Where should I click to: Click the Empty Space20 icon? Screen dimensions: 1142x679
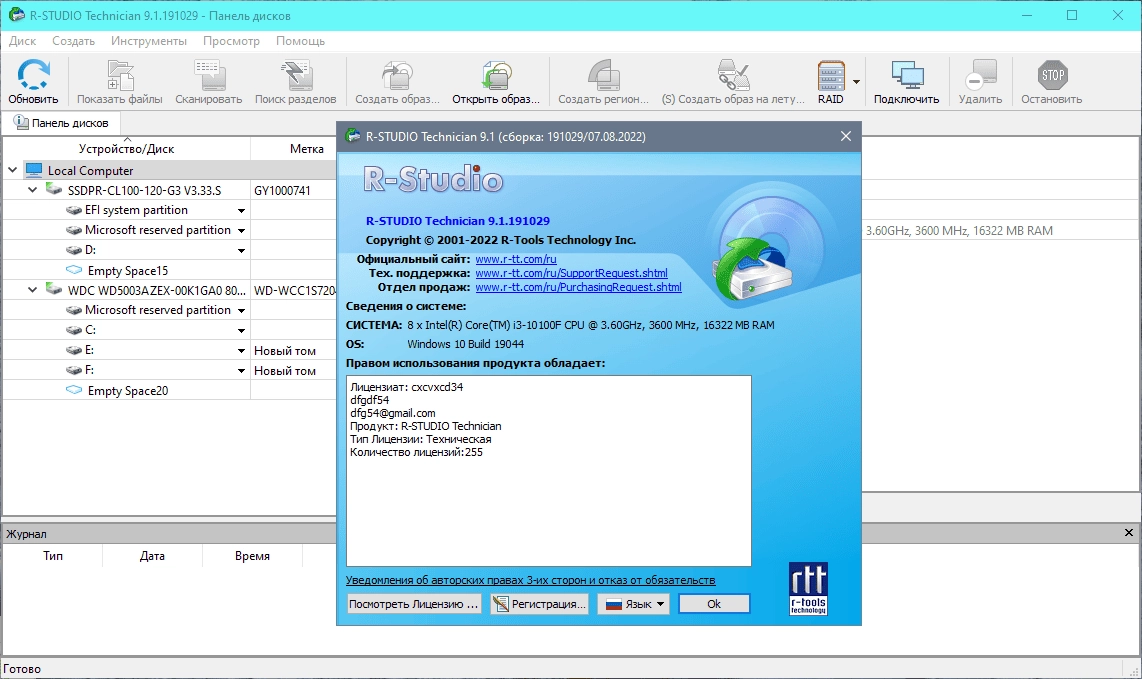pos(74,390)
